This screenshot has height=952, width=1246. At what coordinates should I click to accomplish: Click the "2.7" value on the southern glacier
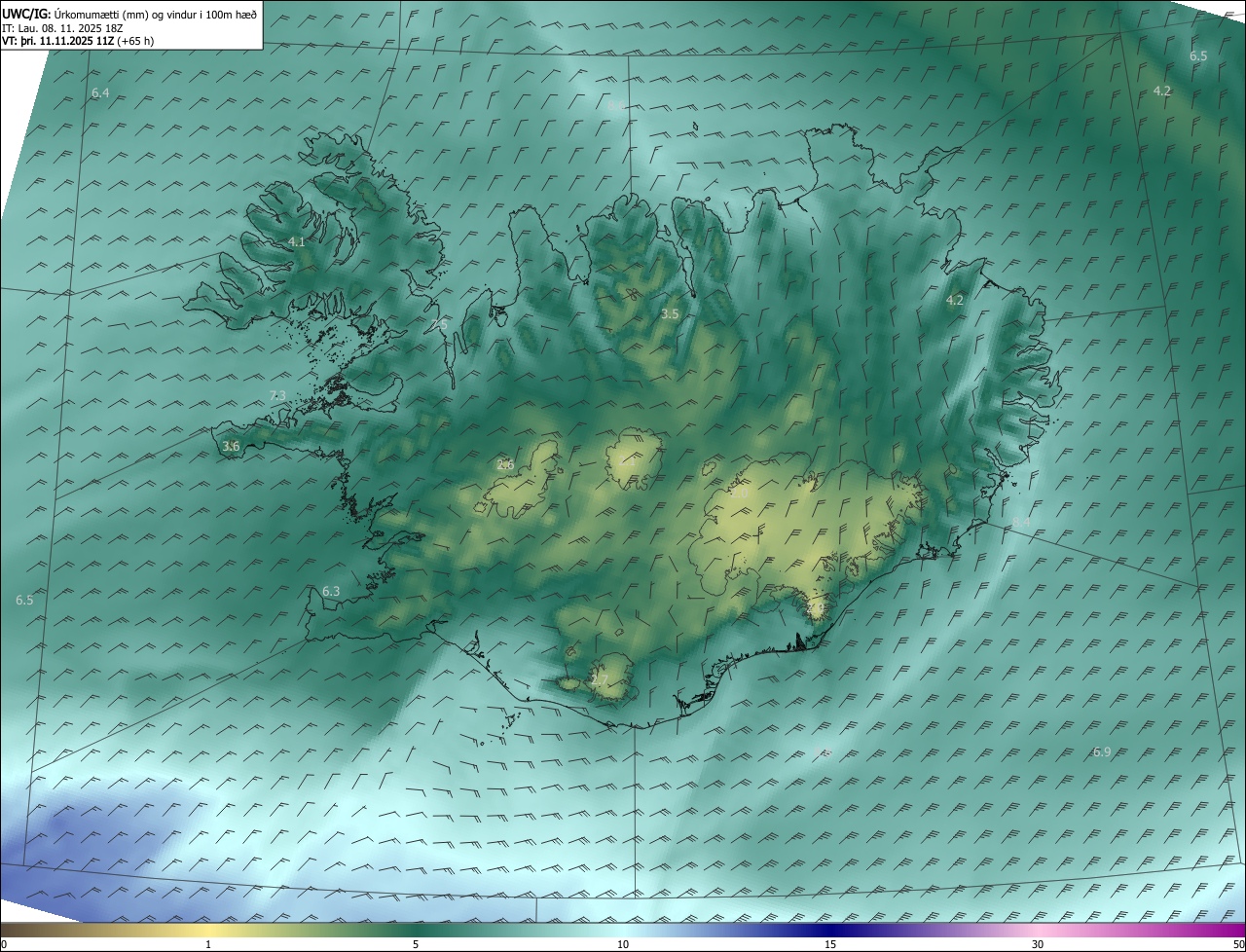tap(600, 679)
